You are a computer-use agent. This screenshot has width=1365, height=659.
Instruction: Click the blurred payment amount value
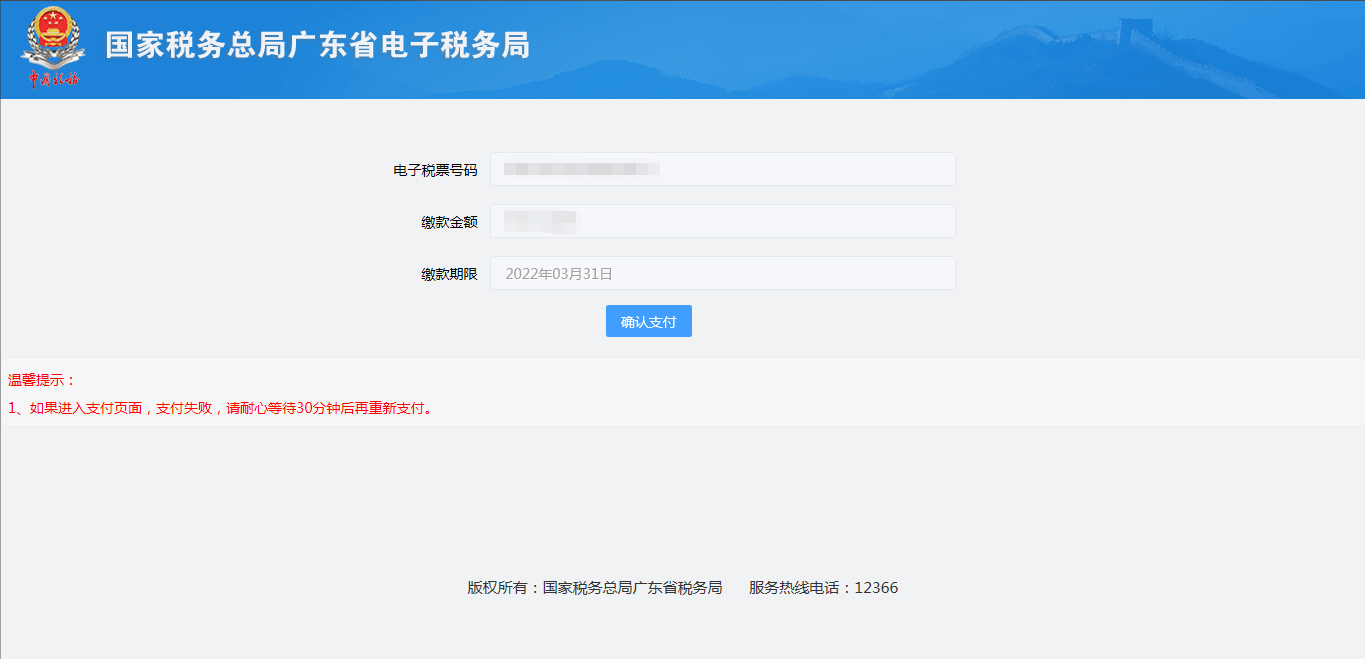click(x=541, y=221)
